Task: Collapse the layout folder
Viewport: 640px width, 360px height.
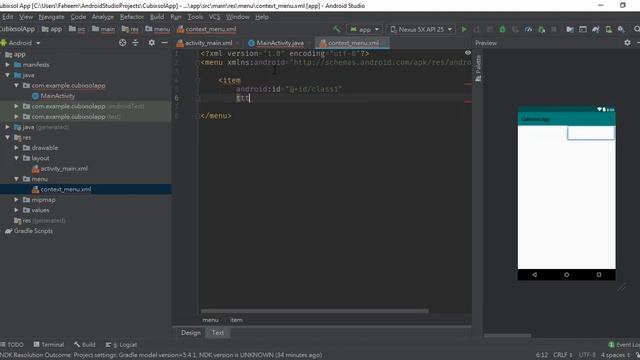Action: tap(16, 158)
